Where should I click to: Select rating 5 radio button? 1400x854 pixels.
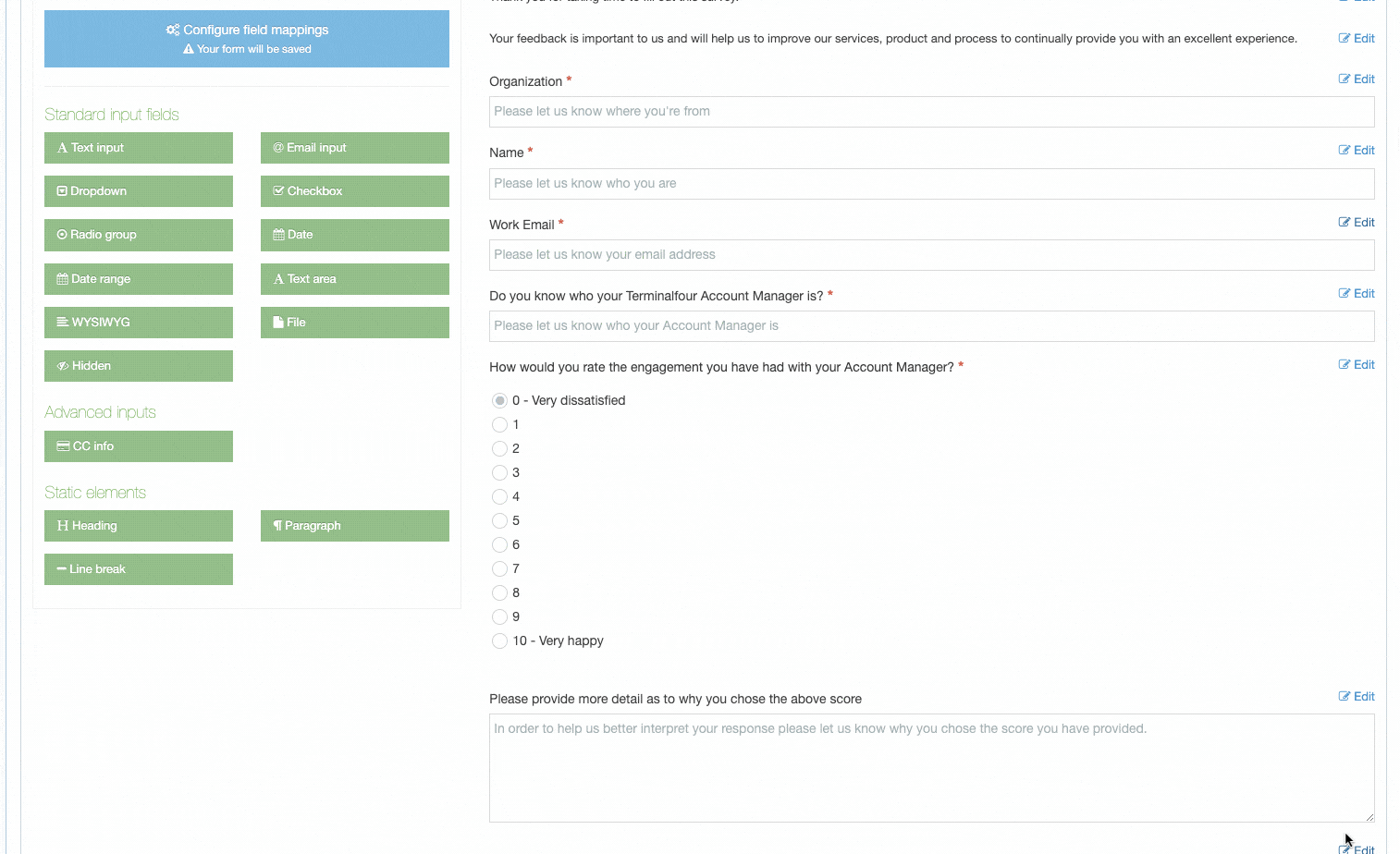[500, 520]
